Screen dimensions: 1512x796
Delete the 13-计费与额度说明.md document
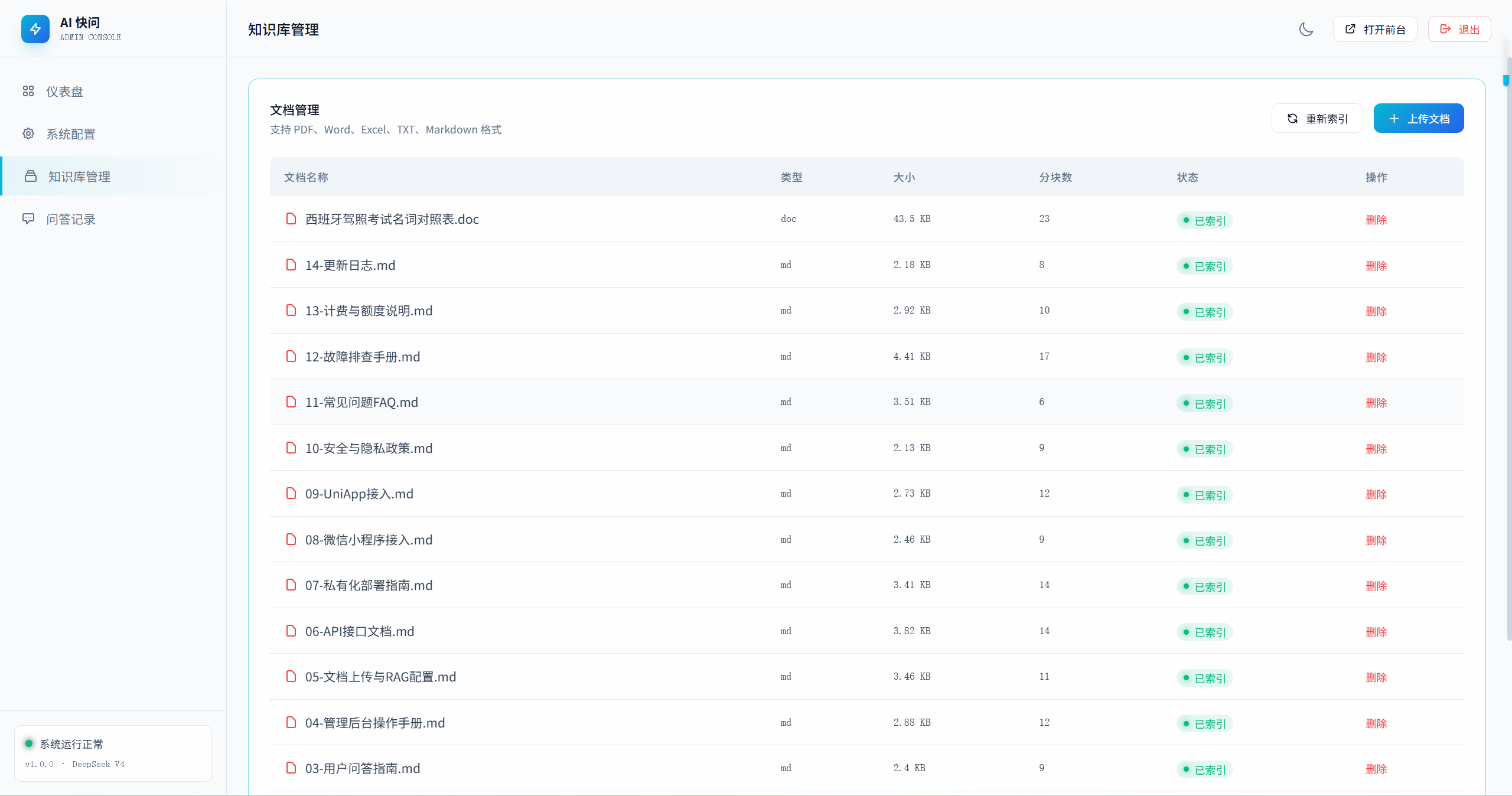click(x=1376, y=311)
